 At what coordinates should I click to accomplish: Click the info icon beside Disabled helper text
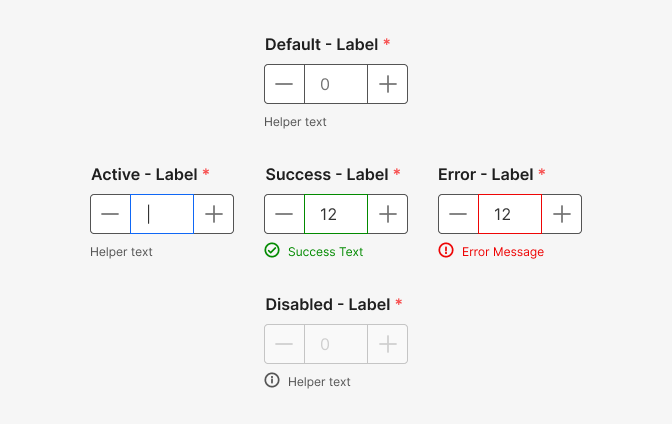[272, 380]
